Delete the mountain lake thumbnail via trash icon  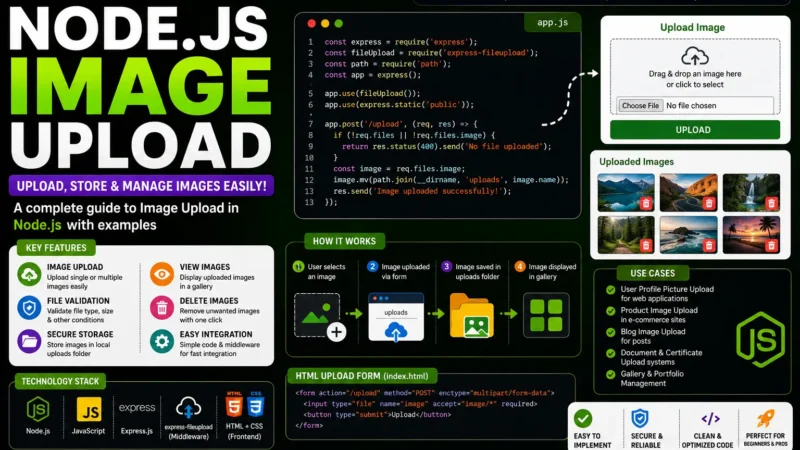coord(646,204)
